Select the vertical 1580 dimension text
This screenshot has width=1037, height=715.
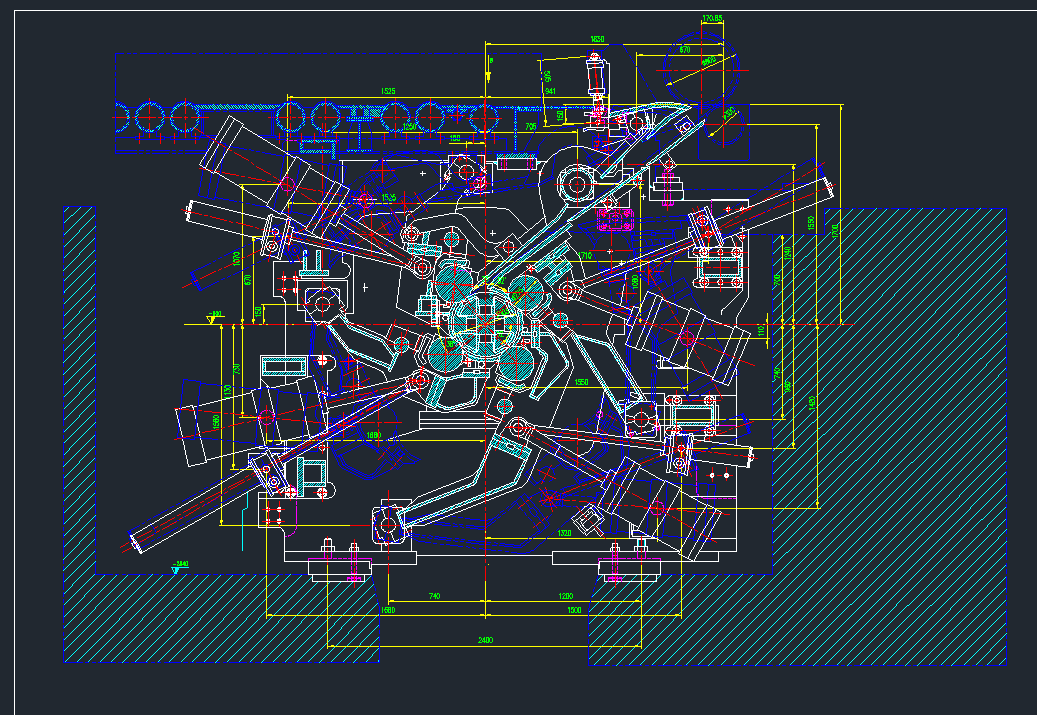click(216, 421)
